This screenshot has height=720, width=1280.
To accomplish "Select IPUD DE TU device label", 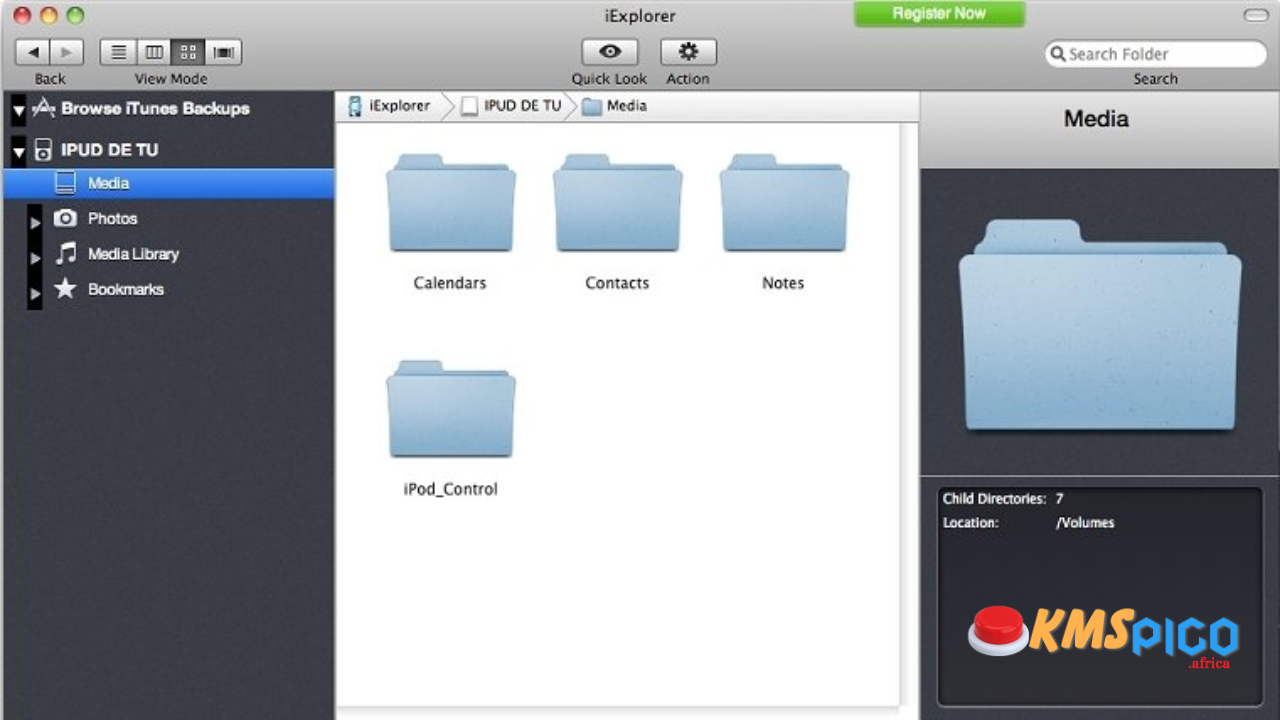I will click(109, 150).
